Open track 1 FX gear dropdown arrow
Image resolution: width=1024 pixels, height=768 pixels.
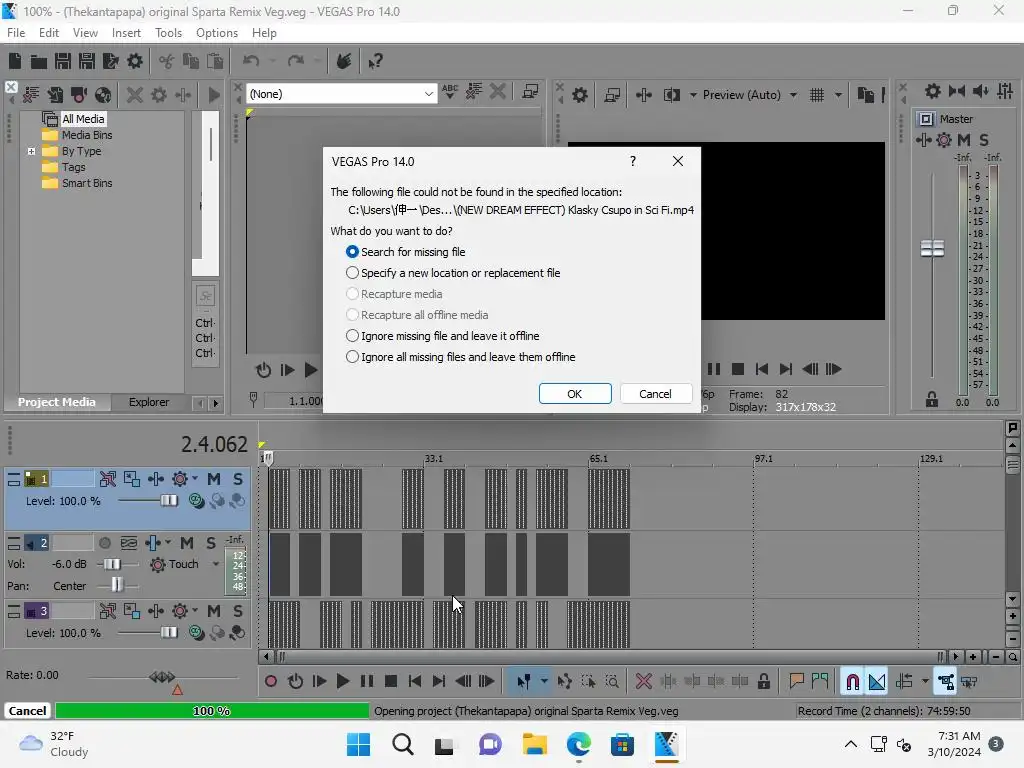[x=195, y=479]
